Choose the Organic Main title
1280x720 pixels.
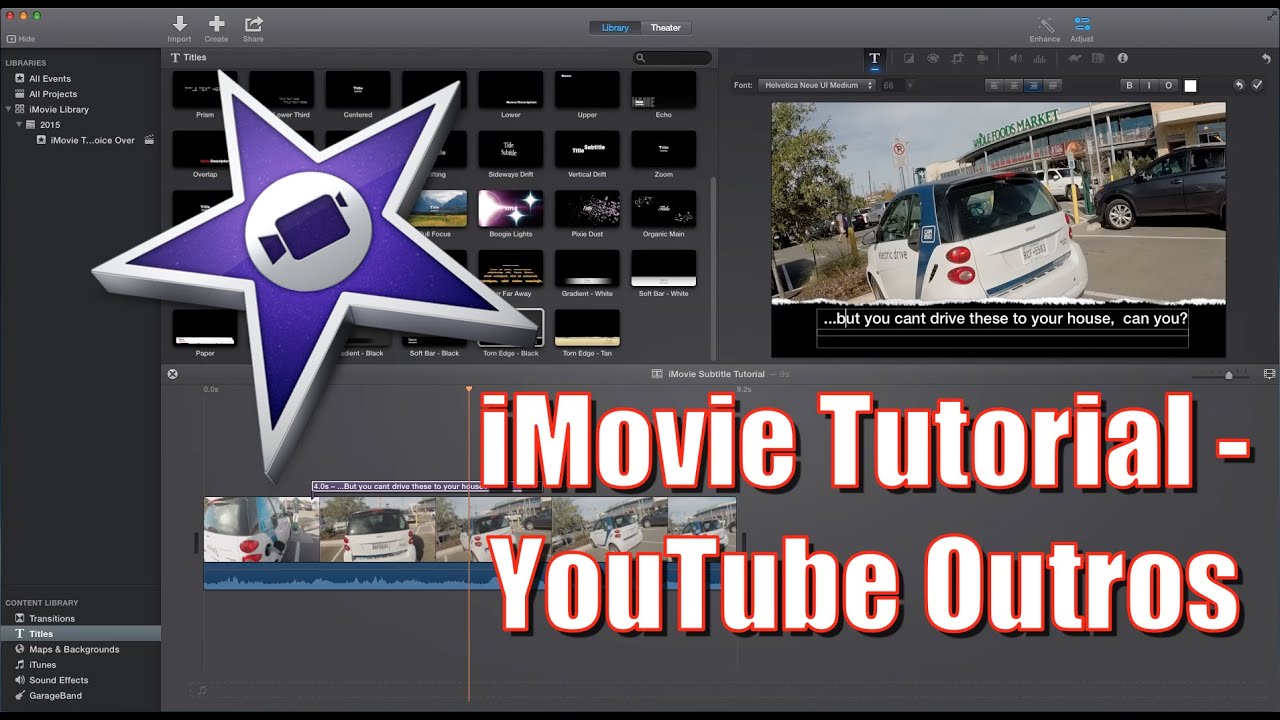click(664, 208)
